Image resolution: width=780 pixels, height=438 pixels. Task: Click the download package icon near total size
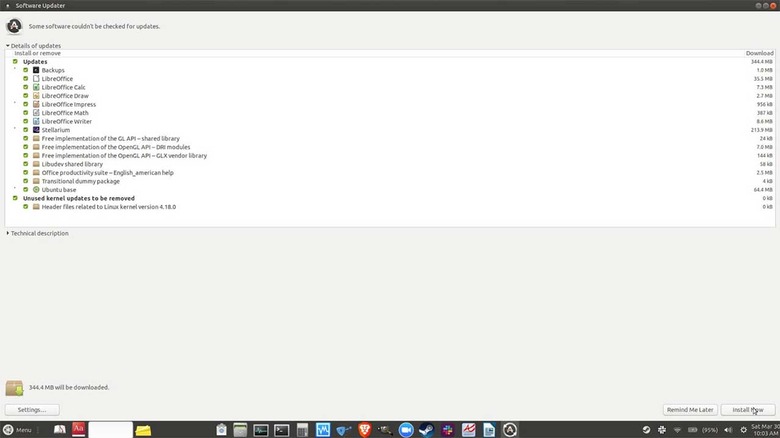14,388
